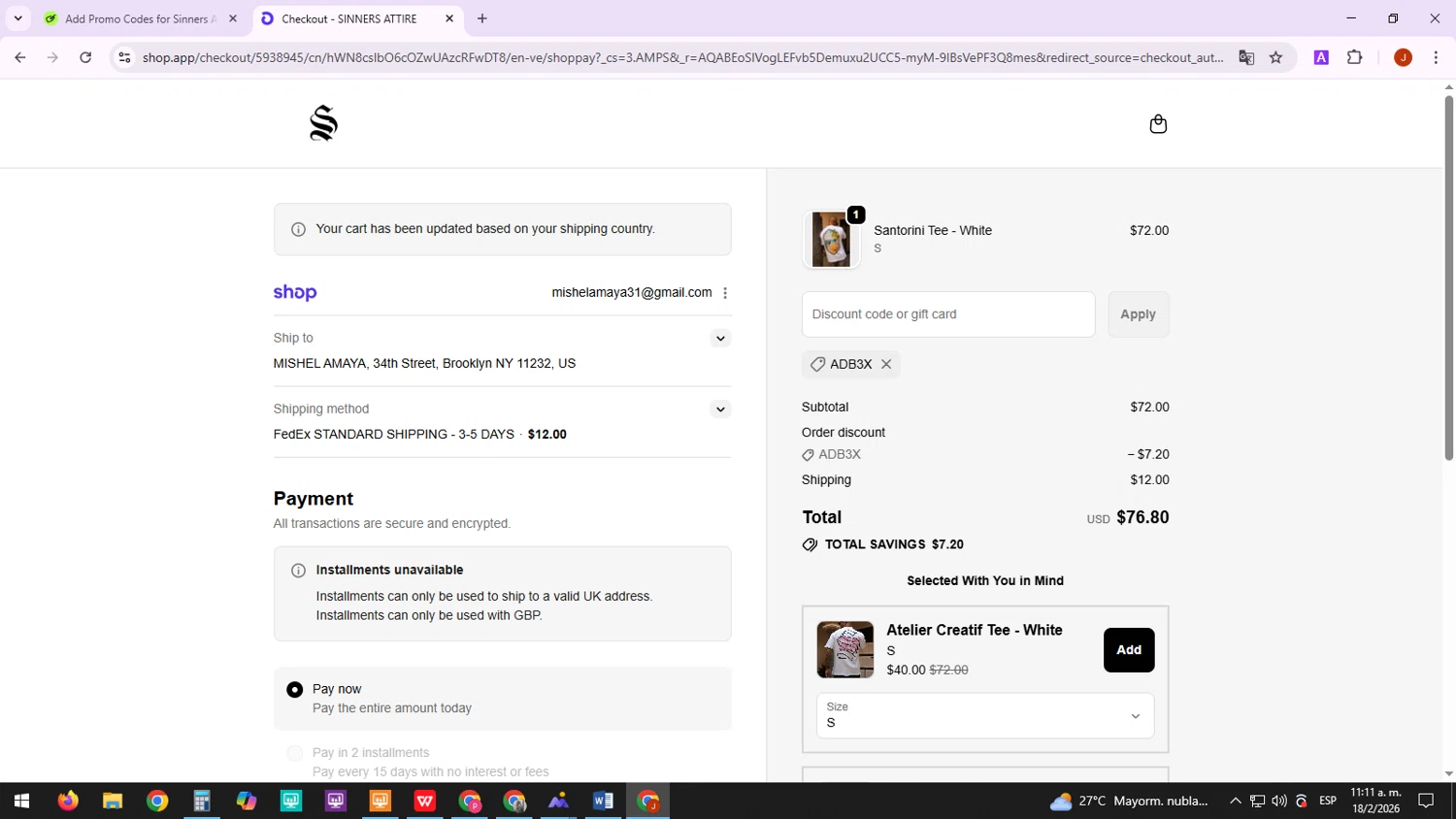This screenshot has width=1456, height=819.
Task: Open the Windows Start menu
Action: pyautogui.click(x=21, y=801)
